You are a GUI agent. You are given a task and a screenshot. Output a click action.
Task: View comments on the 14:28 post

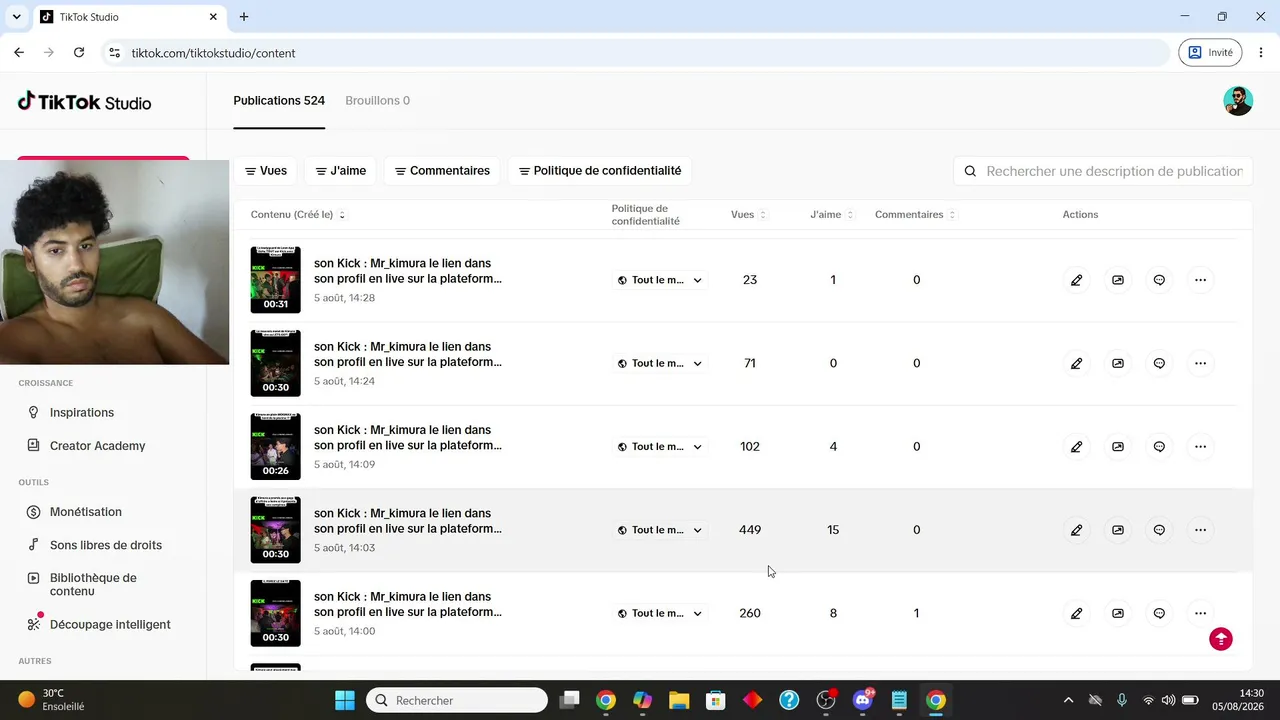click(x=1159, y=280)
